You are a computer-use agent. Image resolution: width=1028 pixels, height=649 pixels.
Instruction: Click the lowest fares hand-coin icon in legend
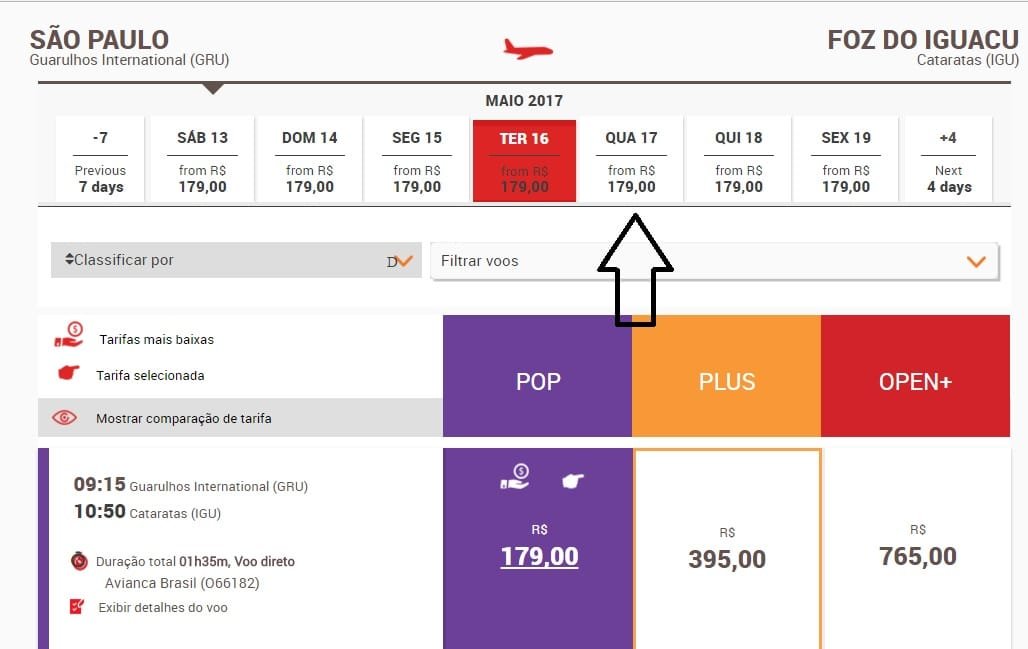pos(68,334)
